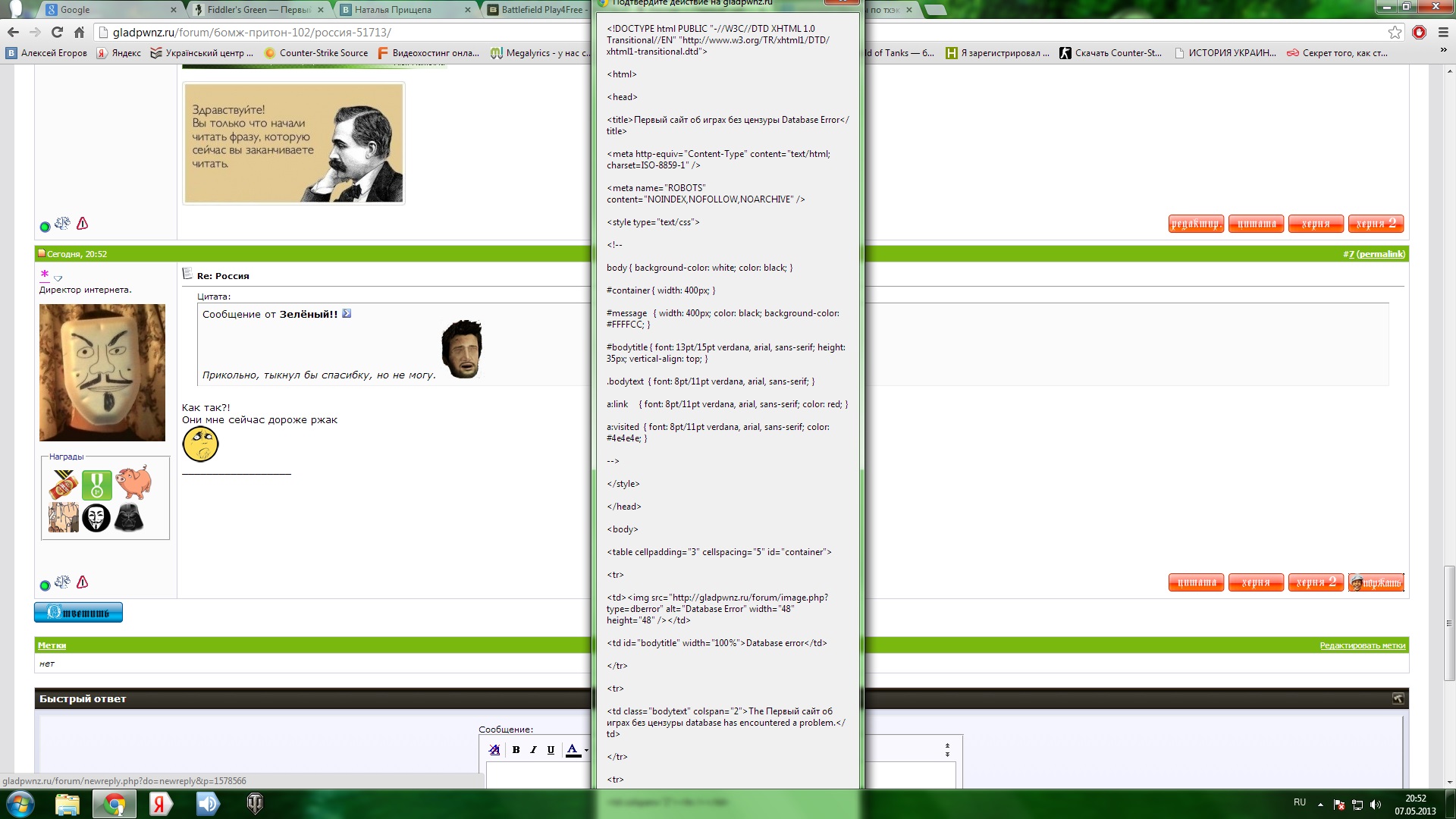Viewport: 1456px width, 819px height.
Task: Collapse the Быстрый ответ quick reply panel
Action: [x=1398, y=698]
